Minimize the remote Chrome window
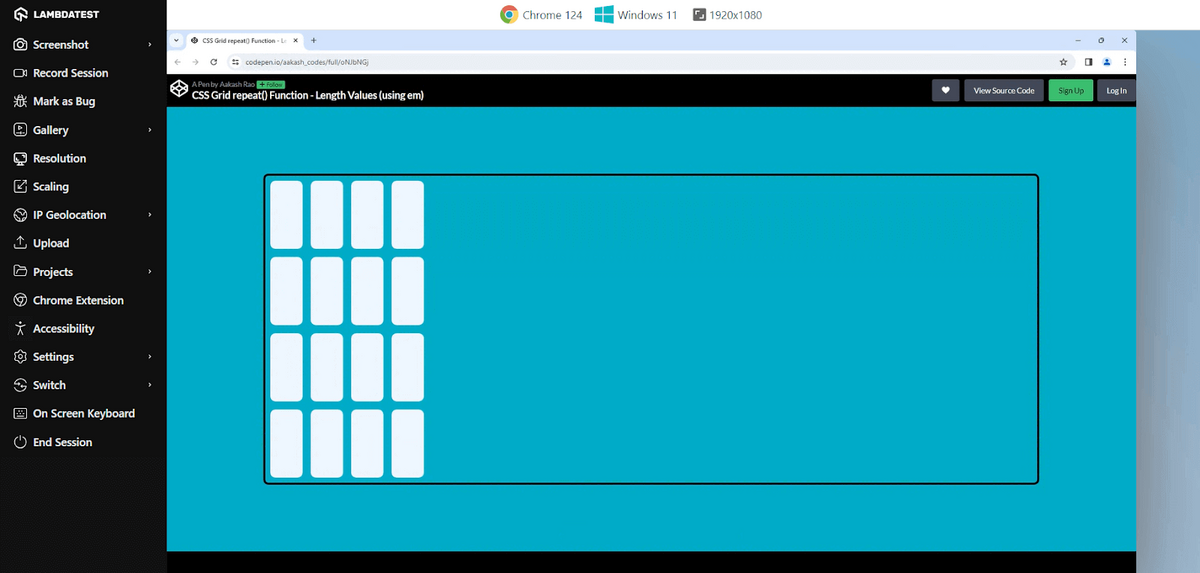The height and width of the screenshot is (573, 1200). [1078, 40]
